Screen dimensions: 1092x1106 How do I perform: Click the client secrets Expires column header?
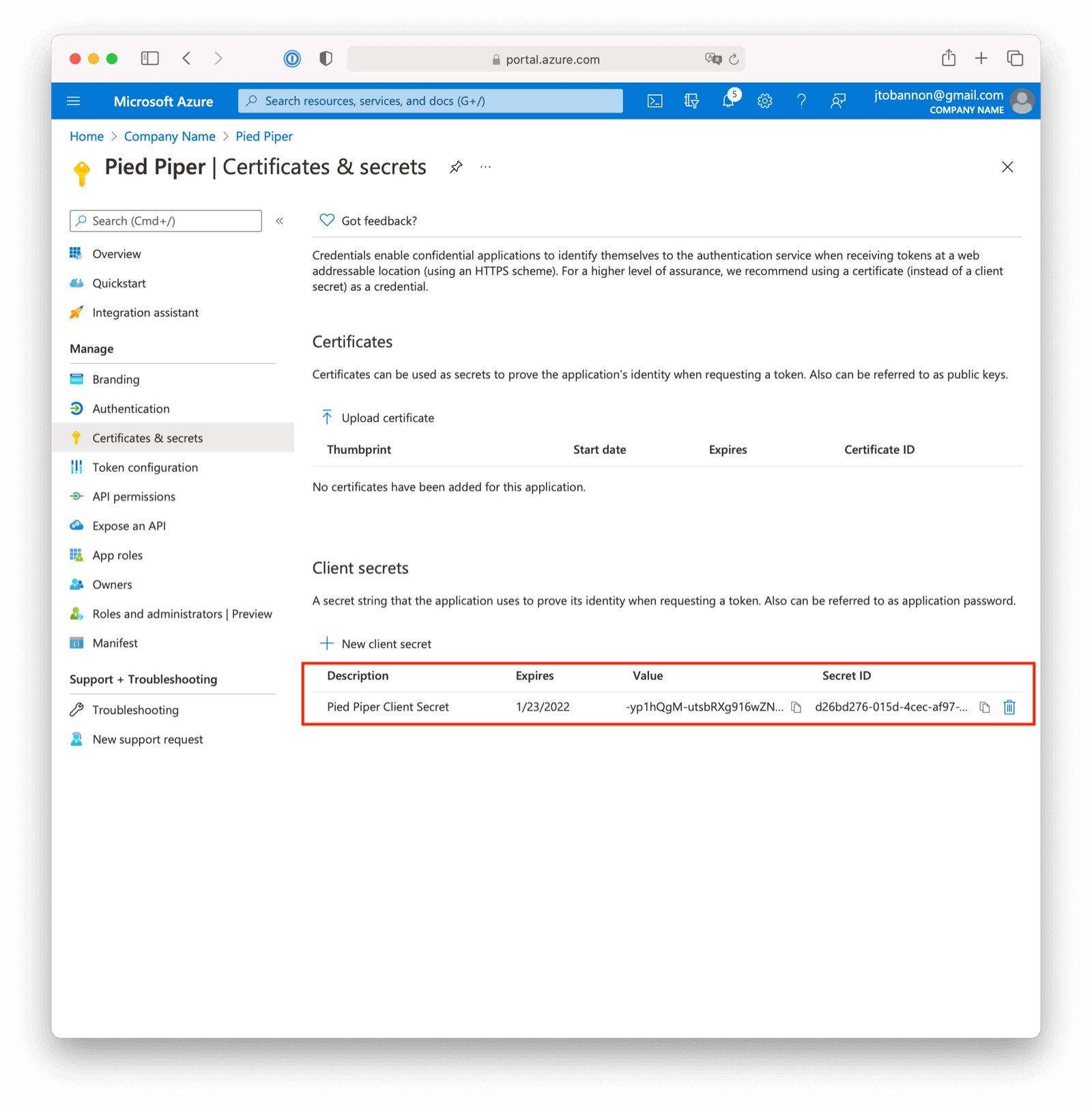[x=534, y=676]
